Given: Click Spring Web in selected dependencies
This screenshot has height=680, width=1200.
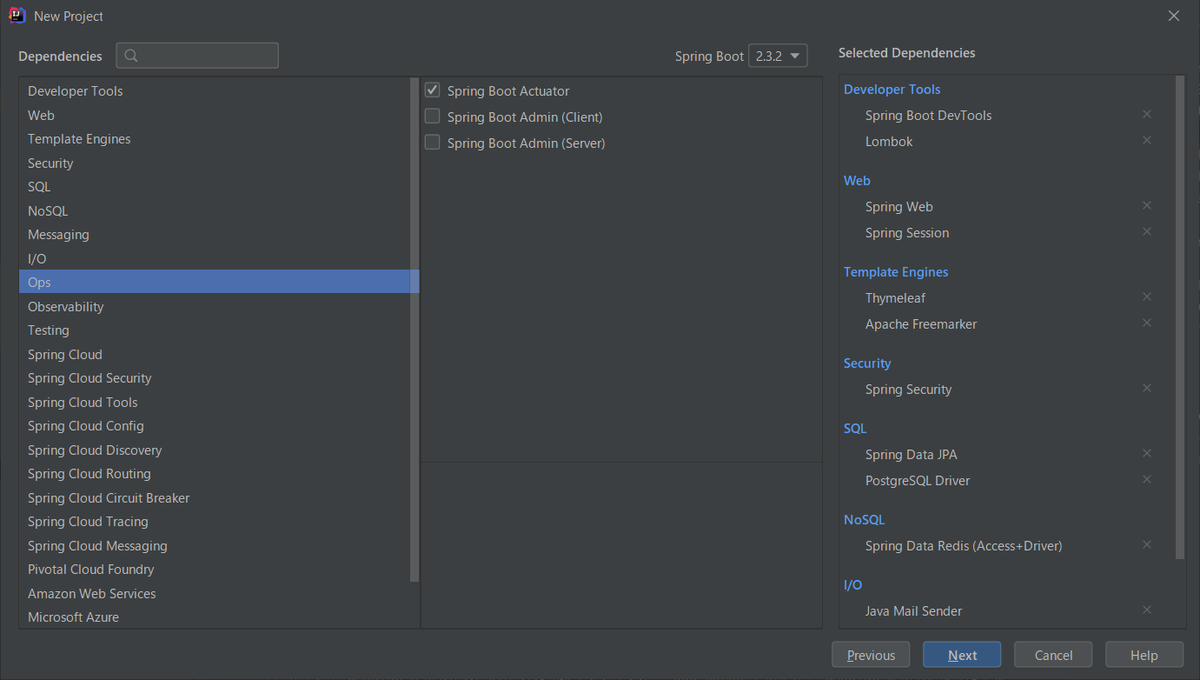Looking at the screenshot, I should tap(899, 206).
